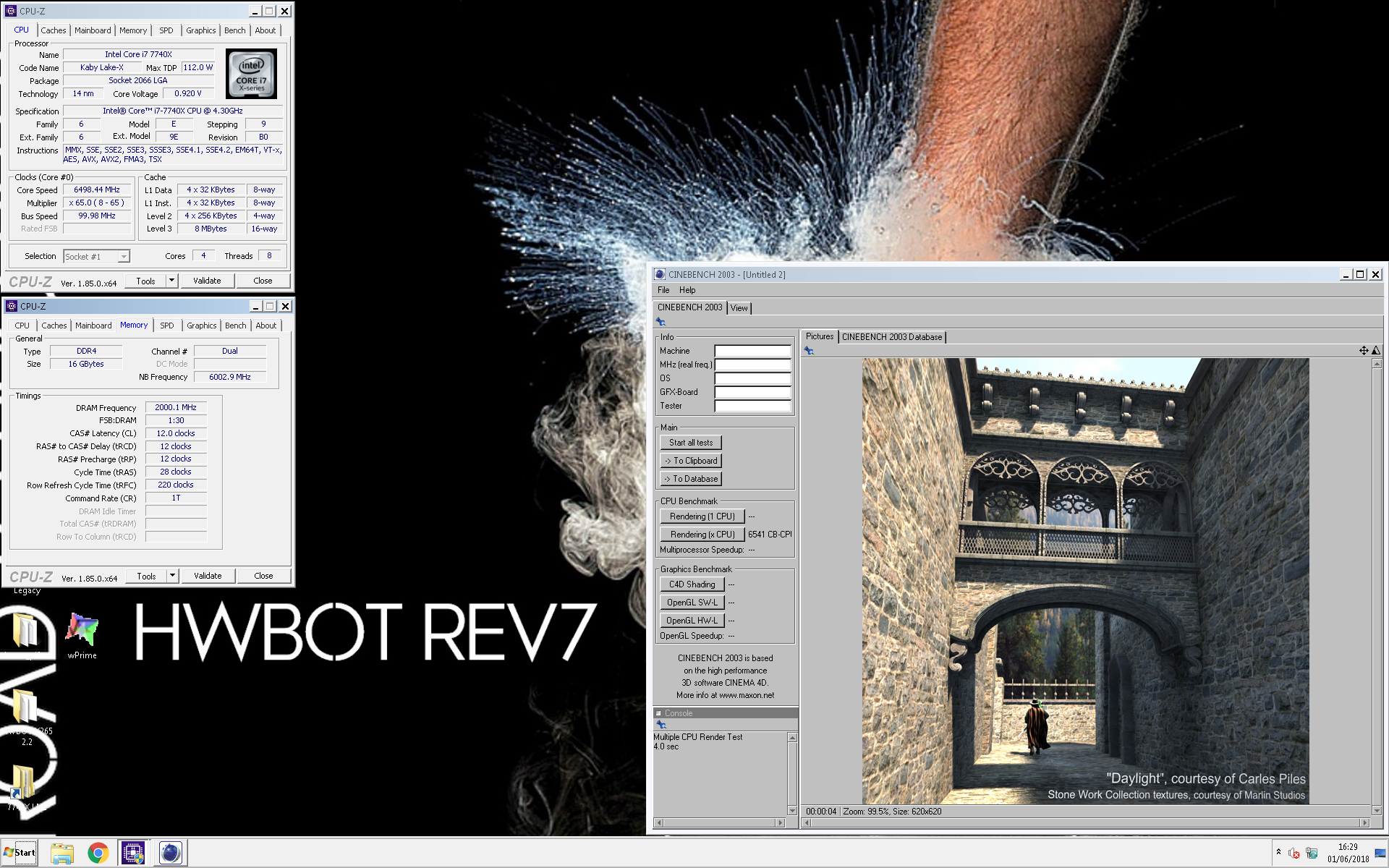Click the GFX-Board input field
Image resolution: width=1389 pixels, height=868 pixels.
click(x=752, y=392)
